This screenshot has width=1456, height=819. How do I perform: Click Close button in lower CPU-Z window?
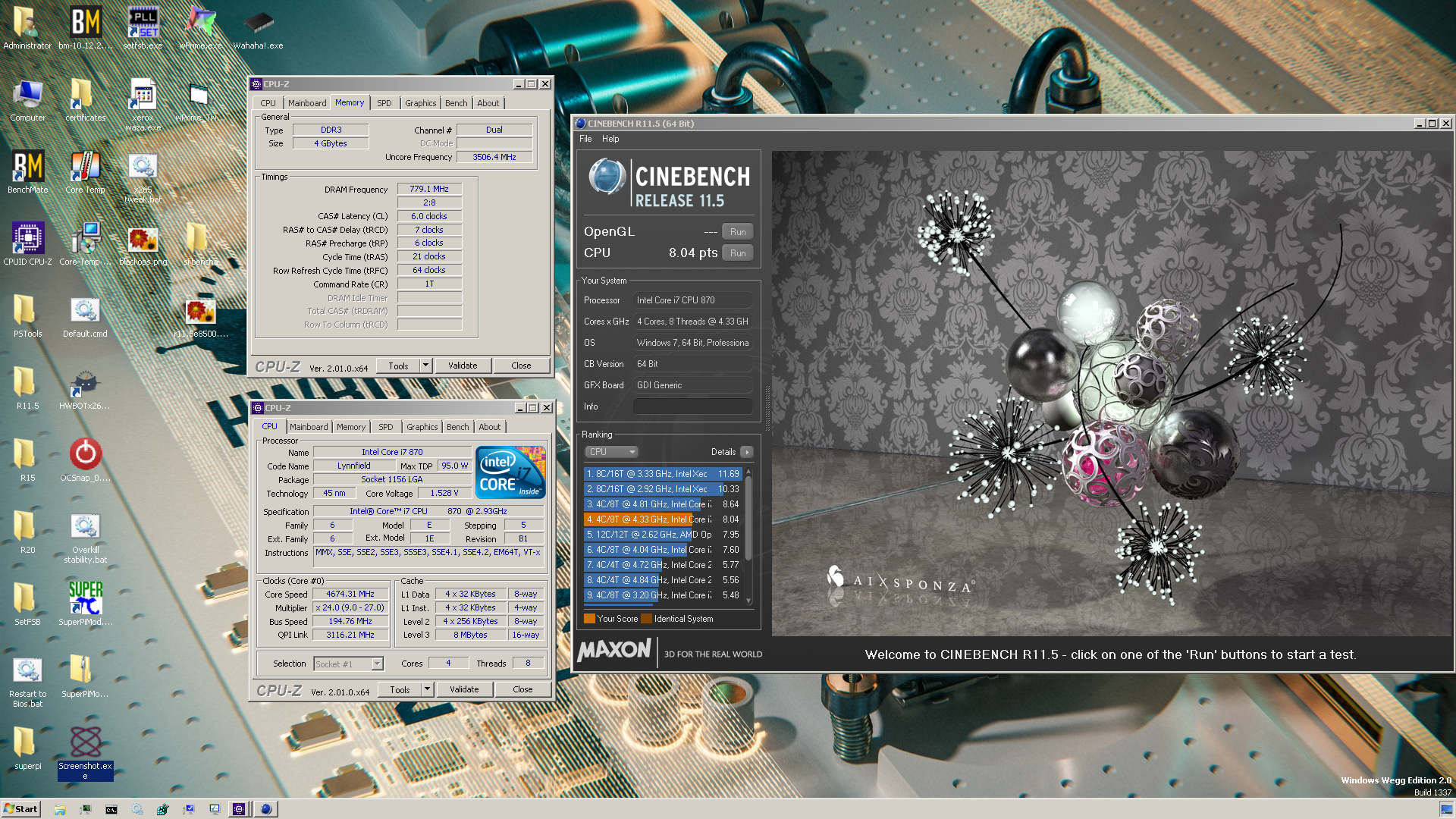click(522, 689)
